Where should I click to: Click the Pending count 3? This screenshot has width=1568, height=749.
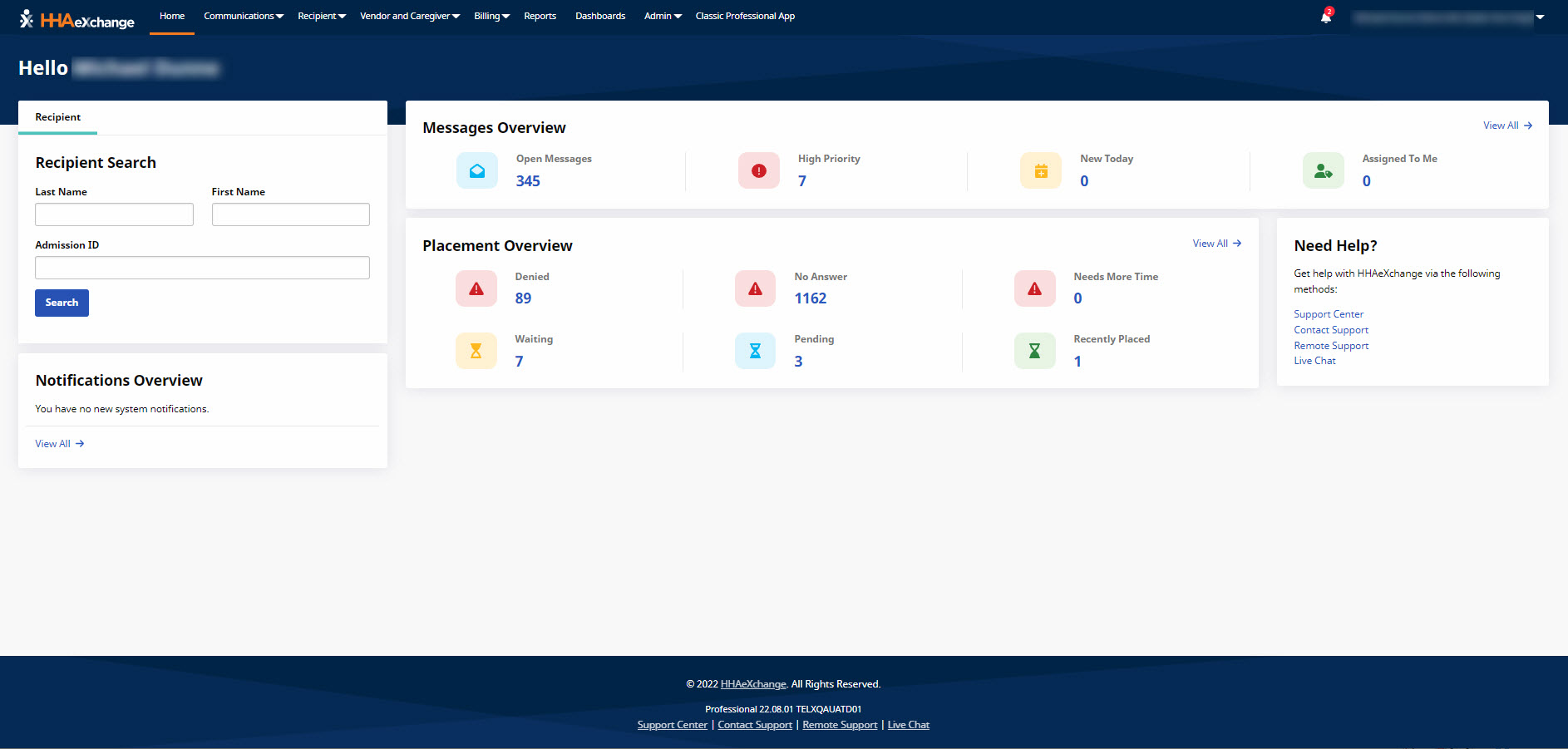[798, 362]
